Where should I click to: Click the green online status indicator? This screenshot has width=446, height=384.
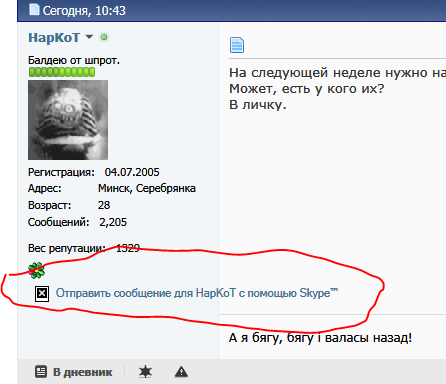(104, 37)
